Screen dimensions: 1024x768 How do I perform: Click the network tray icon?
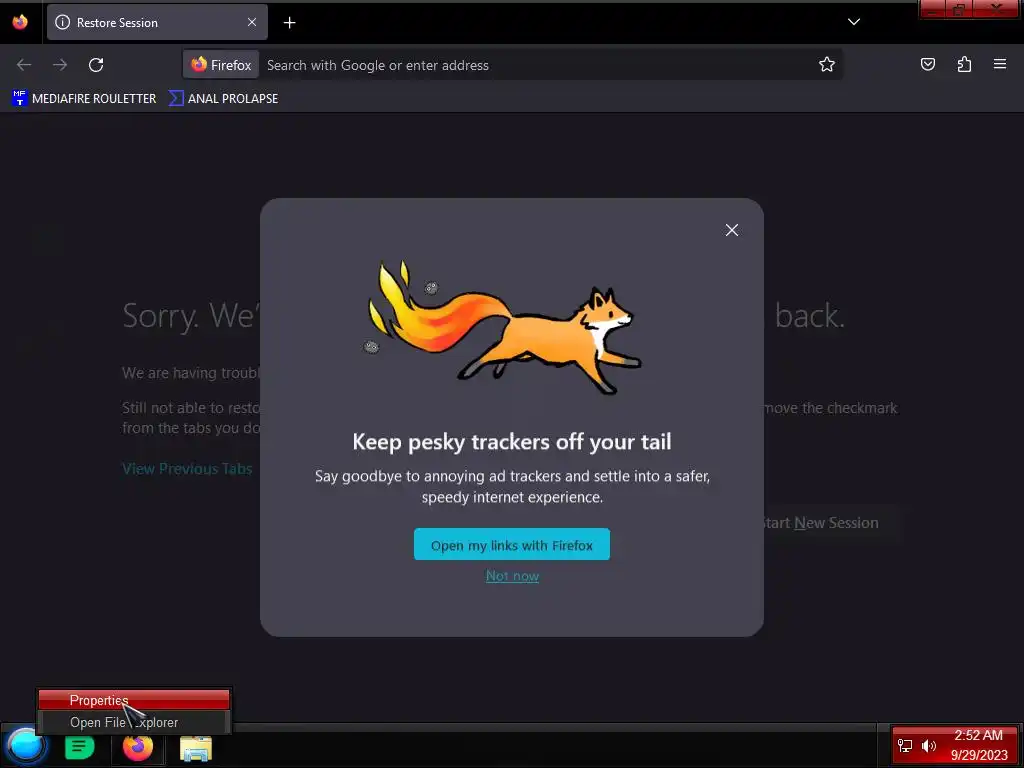905,746
